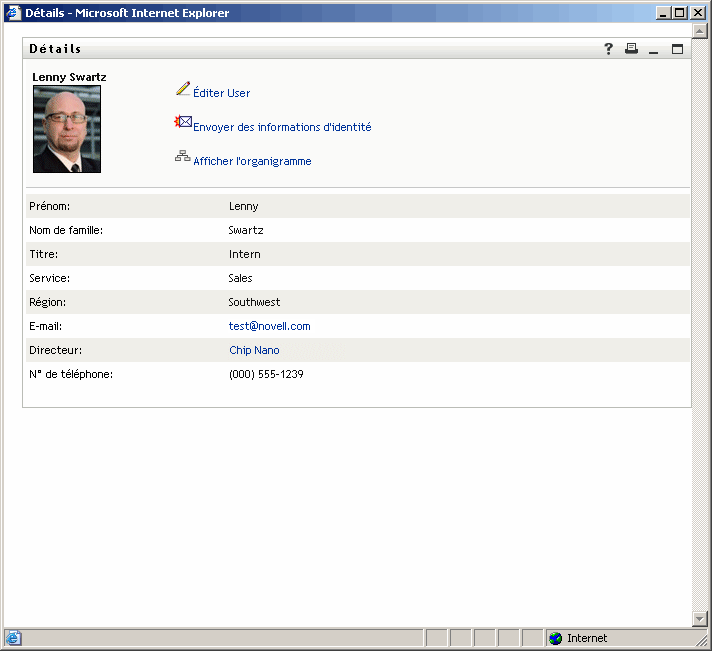Click the Nom de famille: label

[x=66, y=230]
